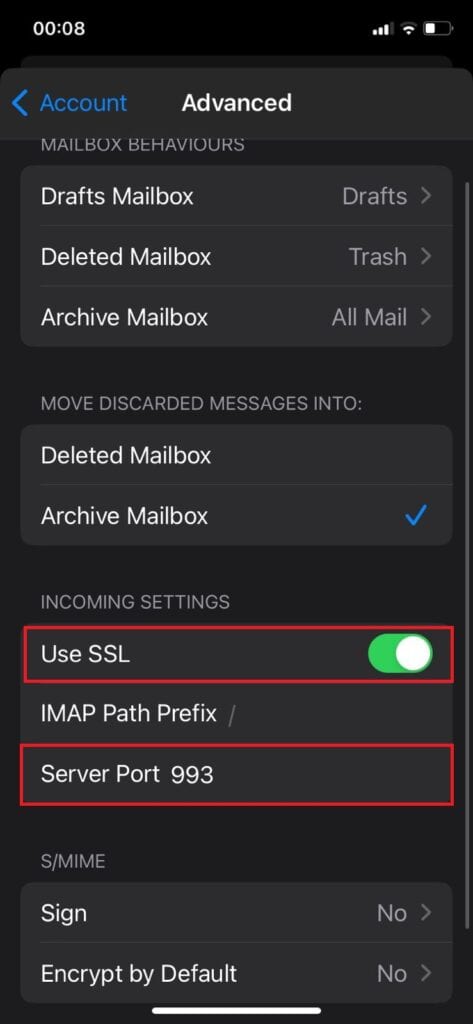Open Archive Mailbox All Mail chevron
The width and height of the screenshot is (473, 1024).
coord(426,317)
